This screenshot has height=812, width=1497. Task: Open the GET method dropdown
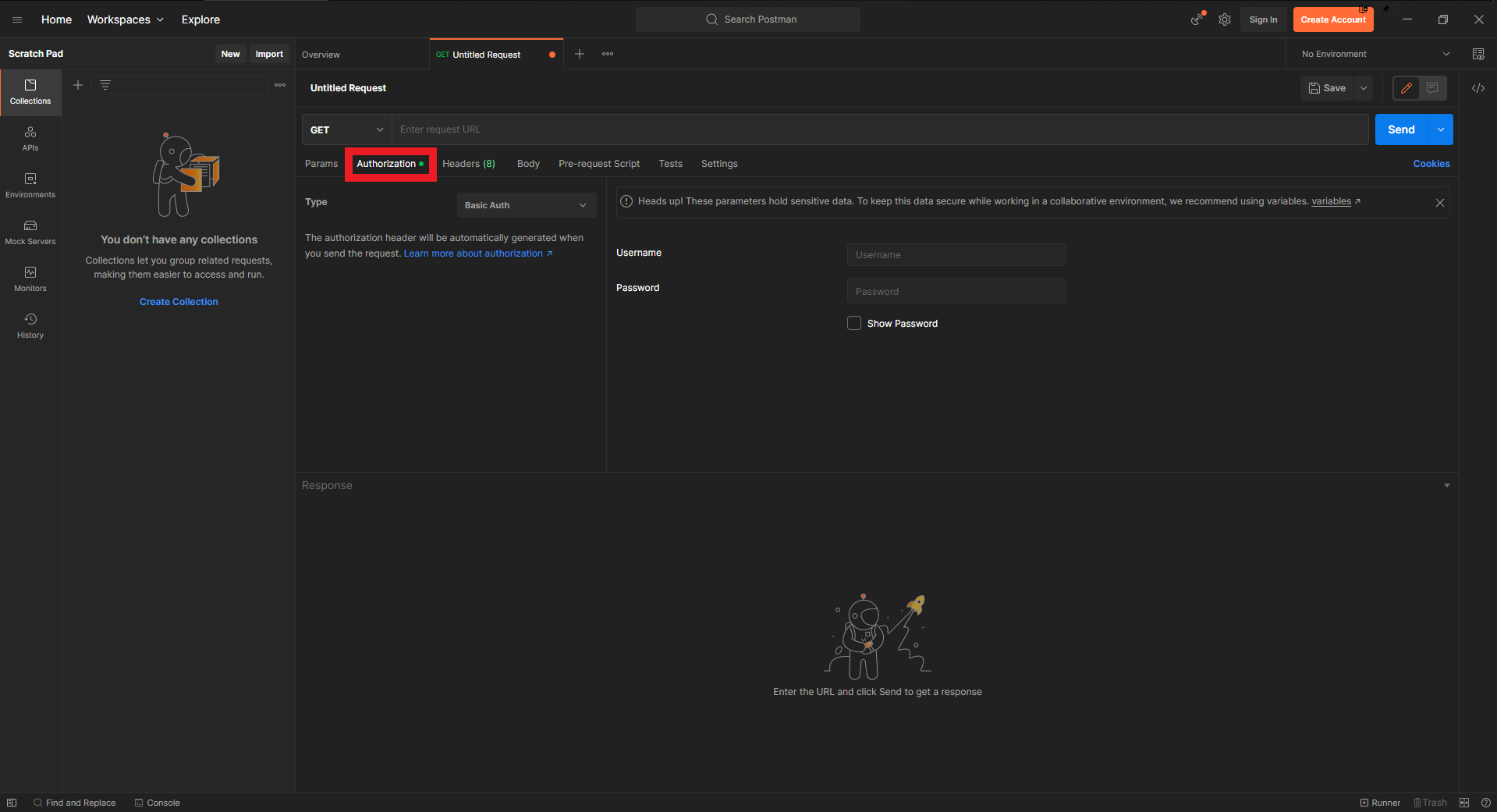pyautogui.click(x=346, y=129)
